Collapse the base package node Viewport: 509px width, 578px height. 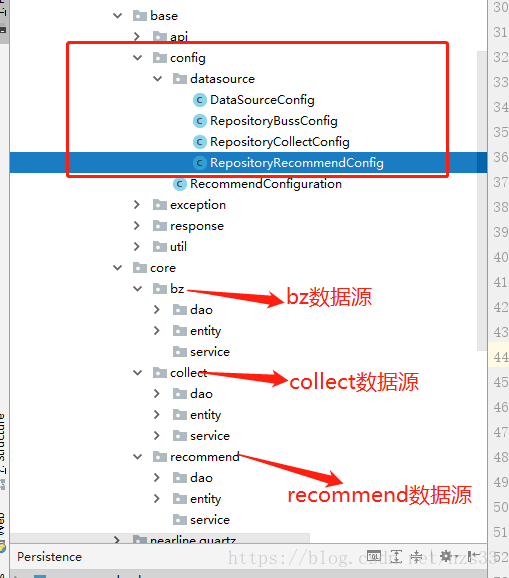(118, 16)
